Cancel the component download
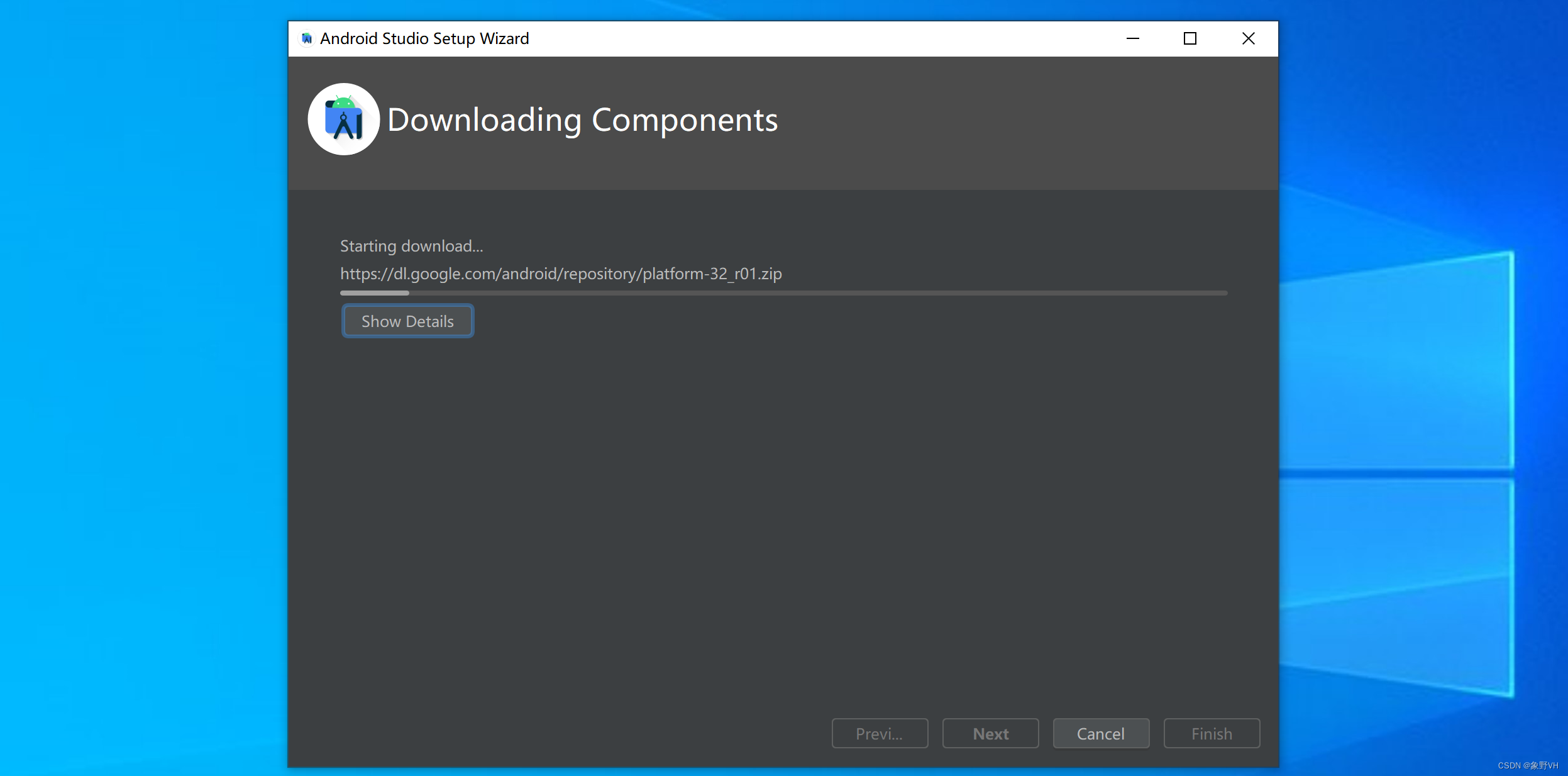Image resolution: width=1568 pixels, height=776 pixels. tap(1101, 733)
